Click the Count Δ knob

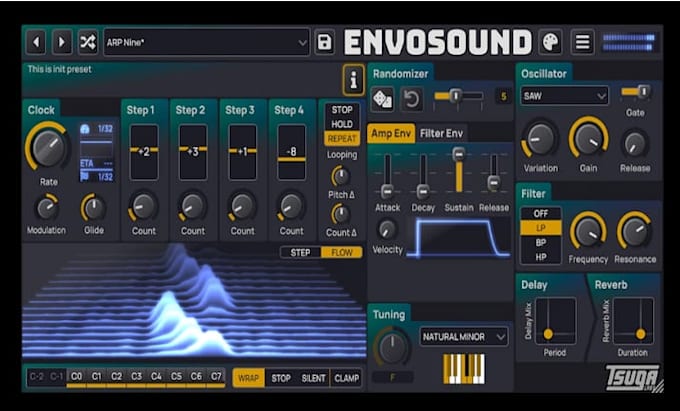(341, 214)
